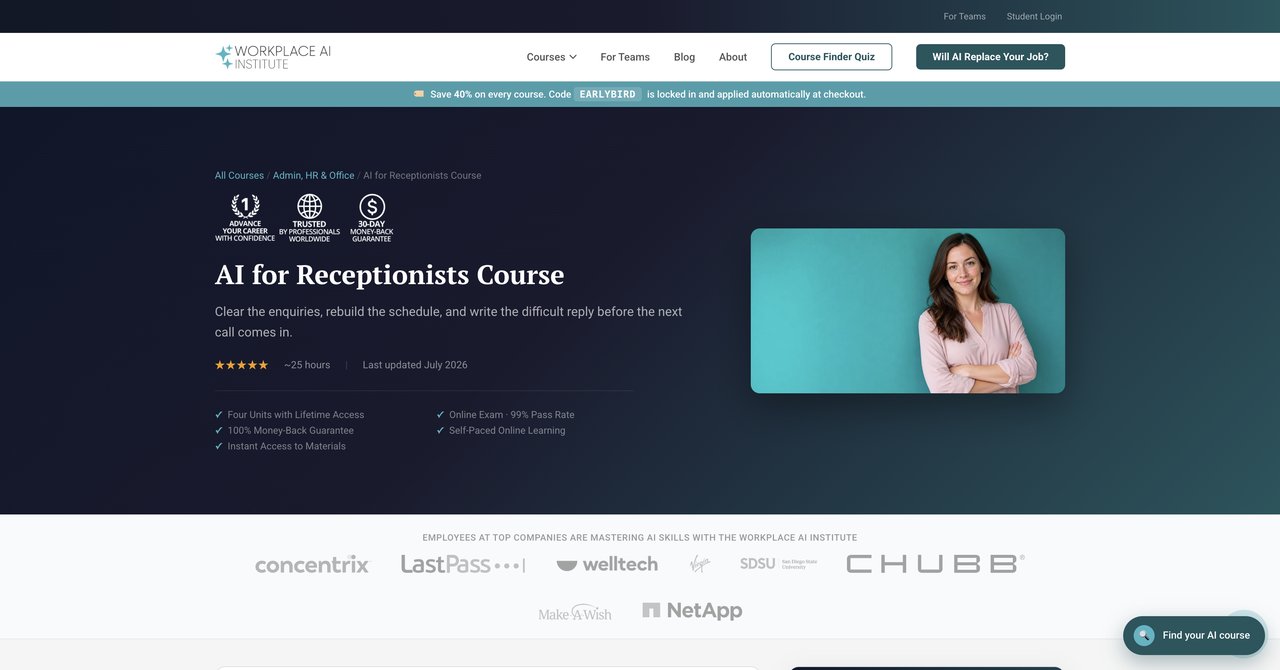Click Online Exam - 99% Pass Rate text

(512, 415)
